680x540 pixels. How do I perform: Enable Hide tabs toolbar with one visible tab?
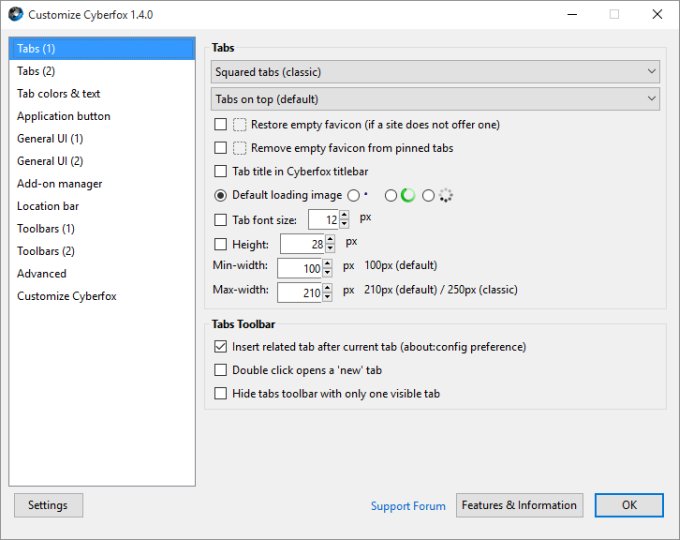click(x=221, y=394)
